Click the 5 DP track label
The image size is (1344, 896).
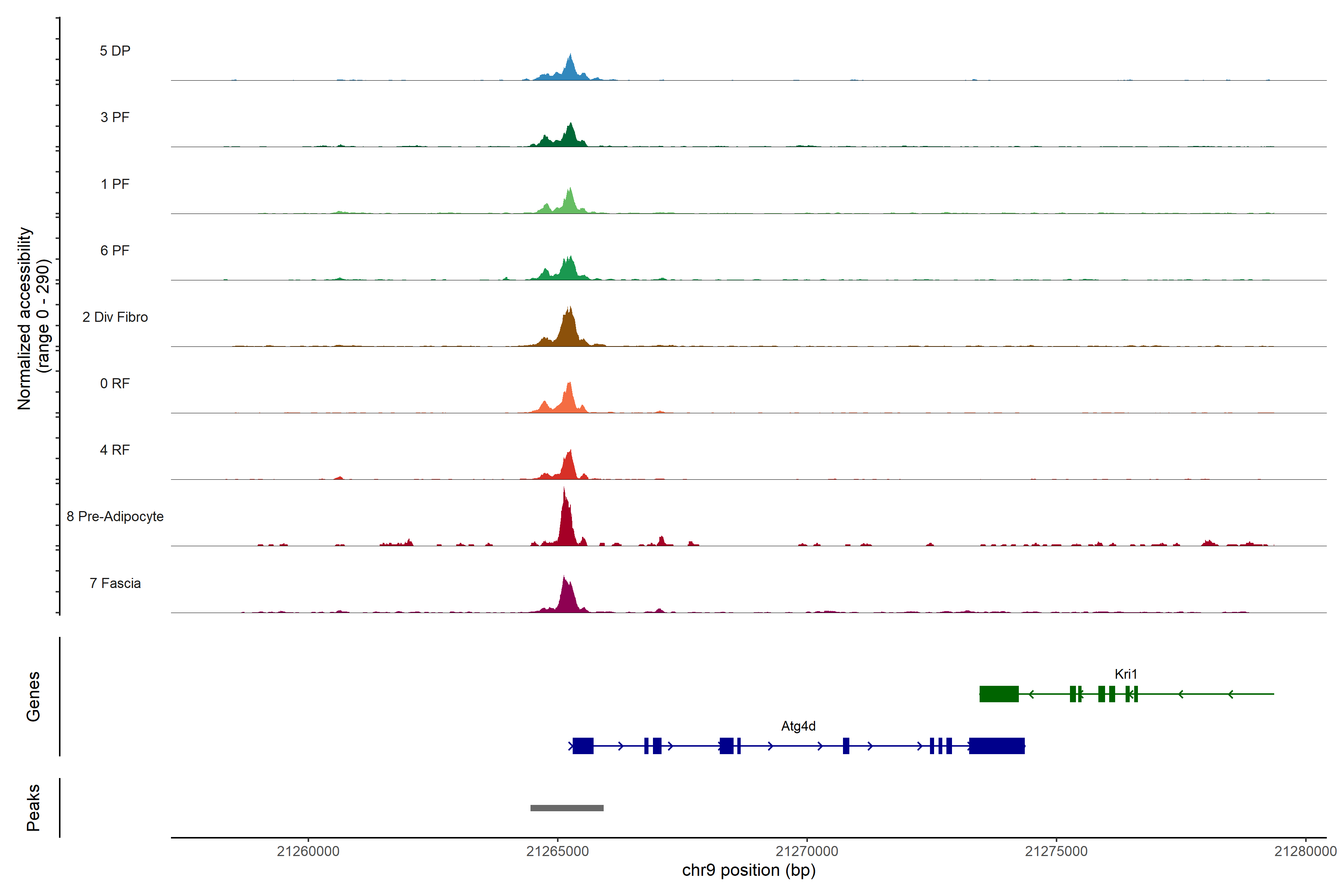coord(115,51)
